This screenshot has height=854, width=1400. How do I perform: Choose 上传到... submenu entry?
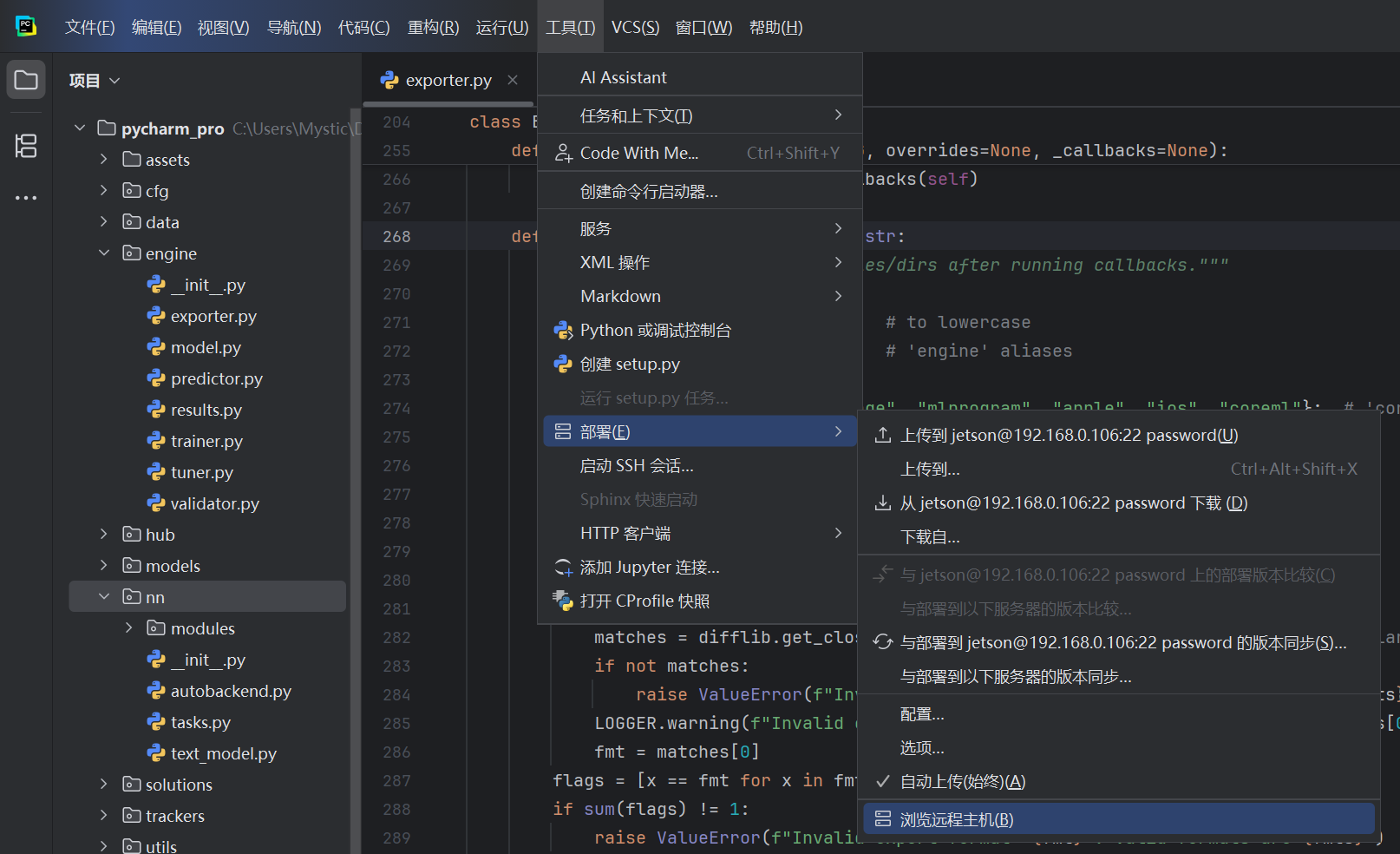click(1119, 469)
